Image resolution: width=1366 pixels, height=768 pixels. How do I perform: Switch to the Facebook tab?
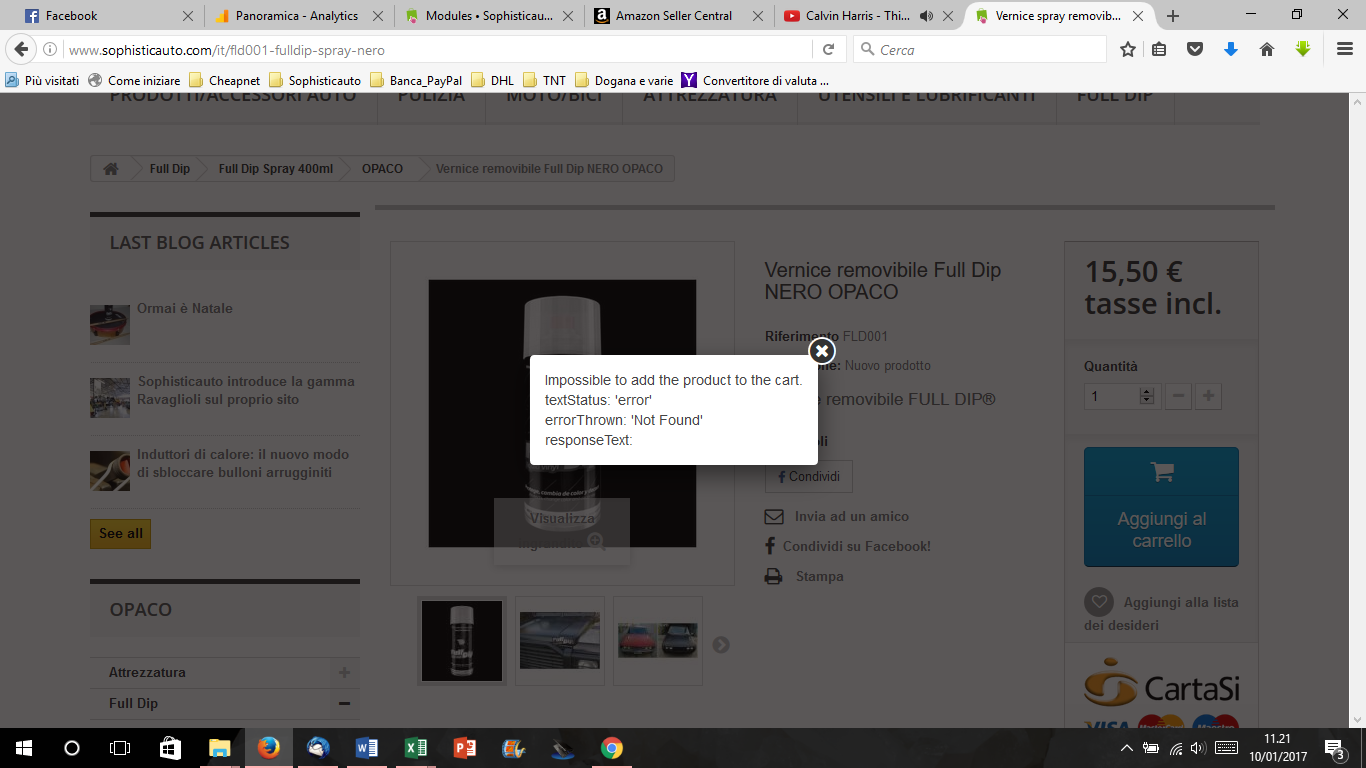coord(103,16)
